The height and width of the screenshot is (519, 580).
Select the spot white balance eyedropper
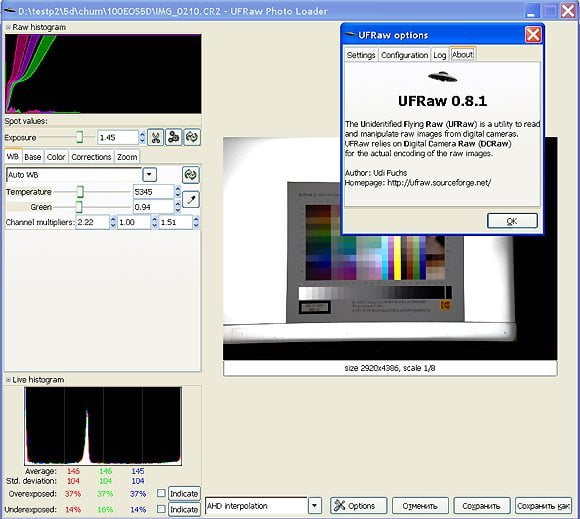tap(191, 200)
